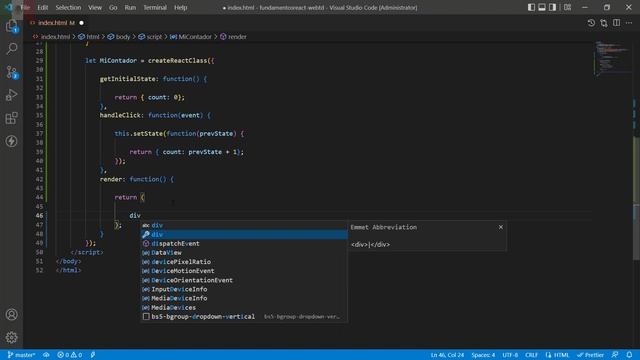Open the Customize Layout icon

pos(567,7)
